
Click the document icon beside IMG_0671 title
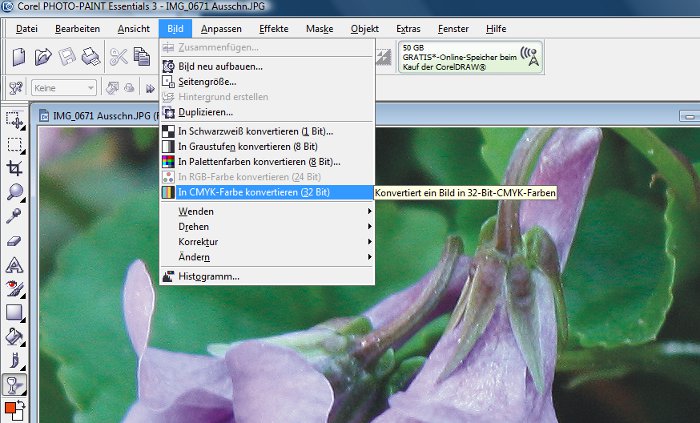coord(44,116)
